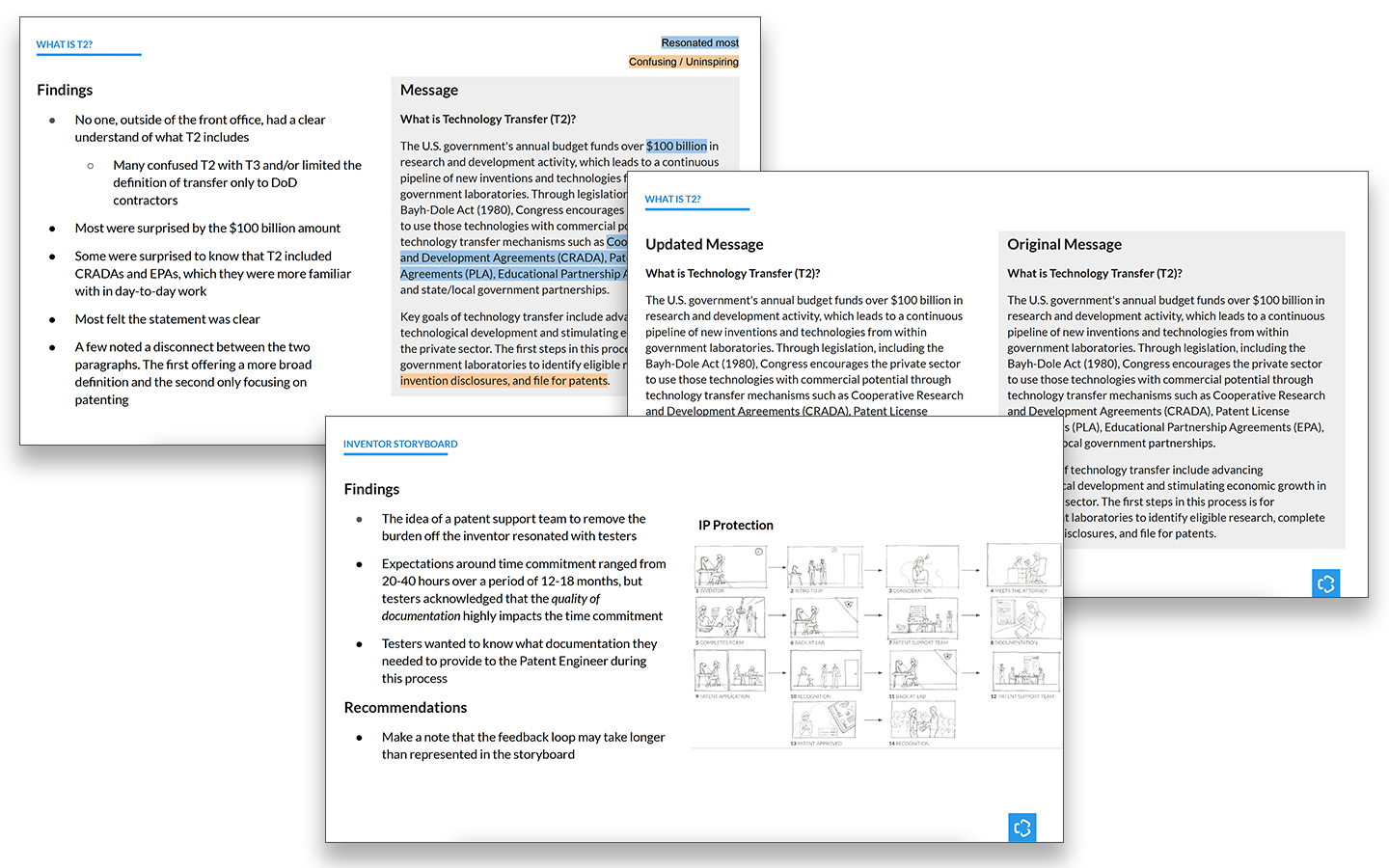Click the blue logo icon on the Inventor Storyboard slide
Viewport: 1389px width, 868px height.
pos(1022,827)
